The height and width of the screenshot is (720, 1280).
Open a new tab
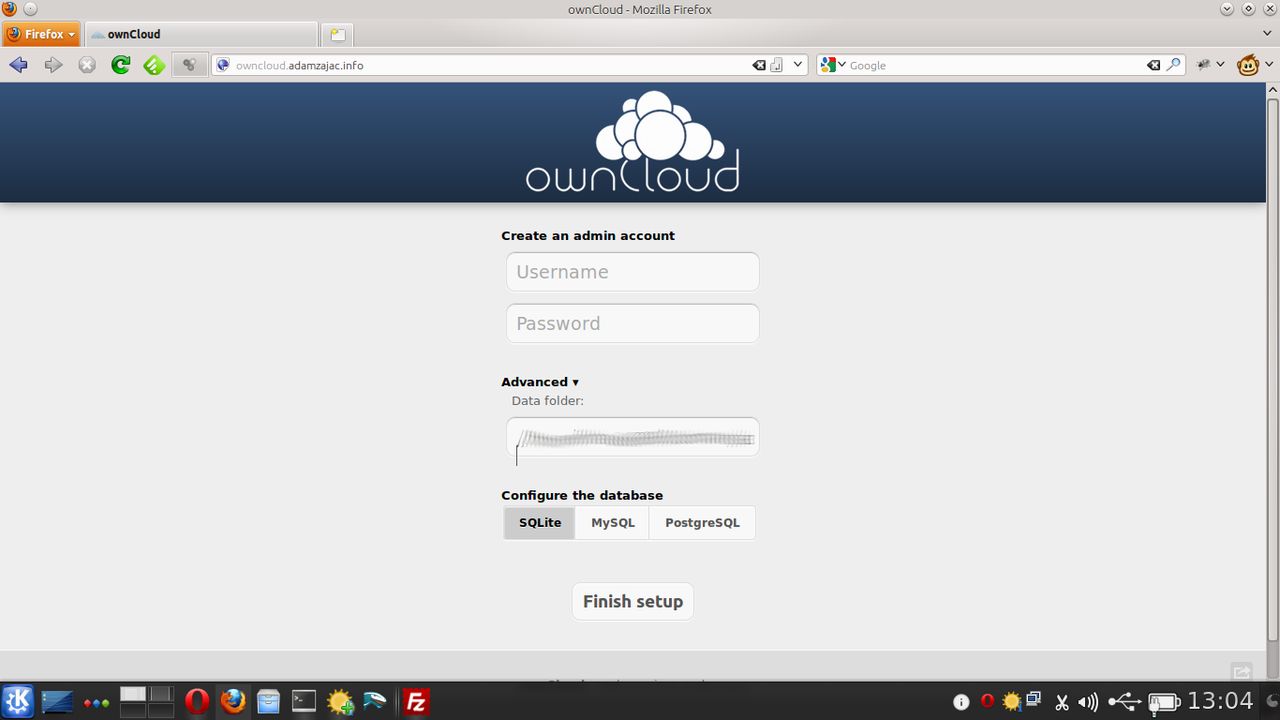coord(337,34)
